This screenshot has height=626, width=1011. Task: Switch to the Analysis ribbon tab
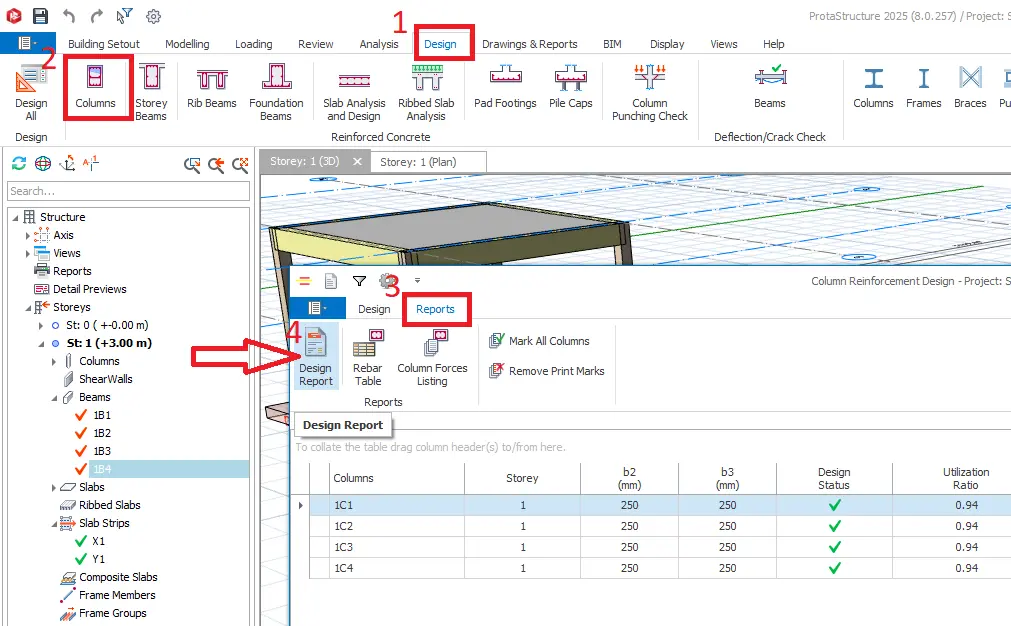pyautogui.click(x=378, y=44)
